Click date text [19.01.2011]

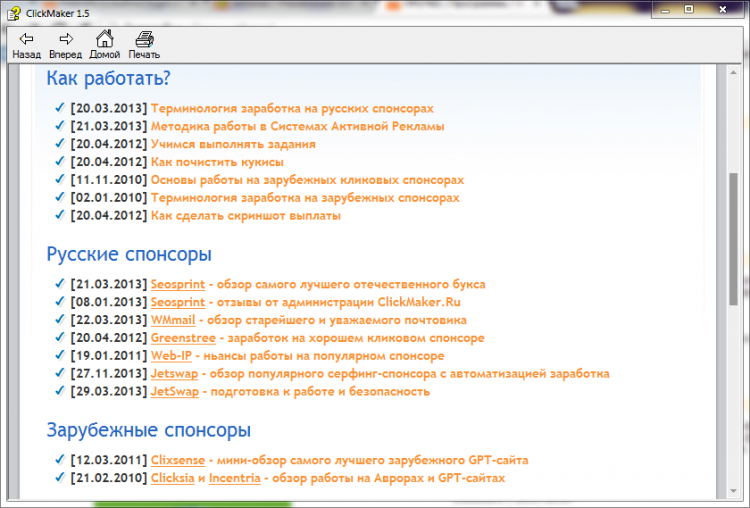point(109,356)
